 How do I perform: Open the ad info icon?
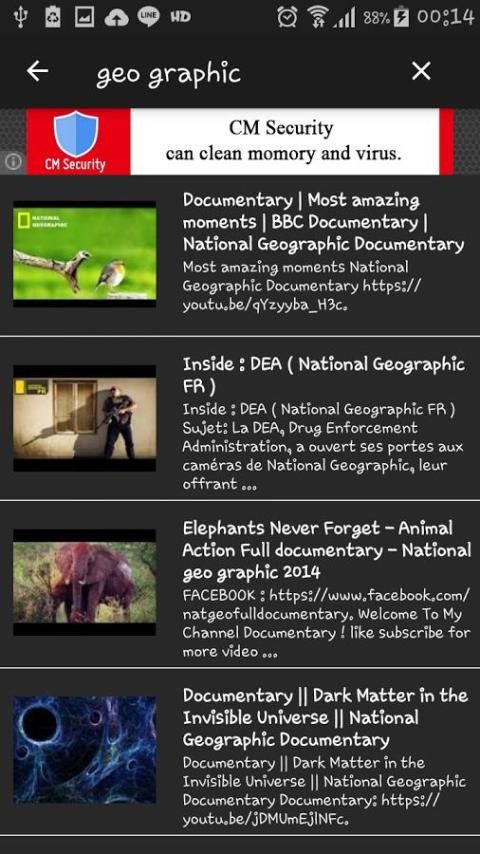[x=13, y=161]
